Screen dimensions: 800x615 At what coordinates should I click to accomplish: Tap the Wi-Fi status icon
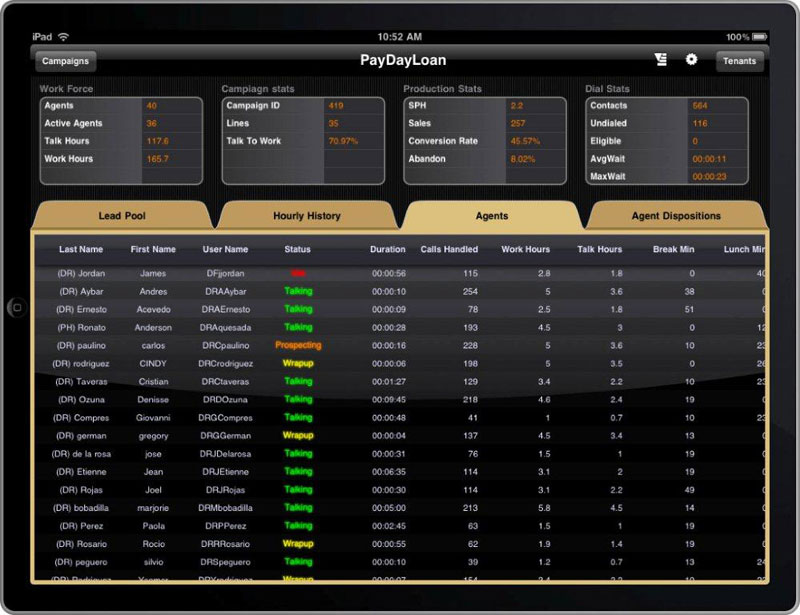[63, 37]
